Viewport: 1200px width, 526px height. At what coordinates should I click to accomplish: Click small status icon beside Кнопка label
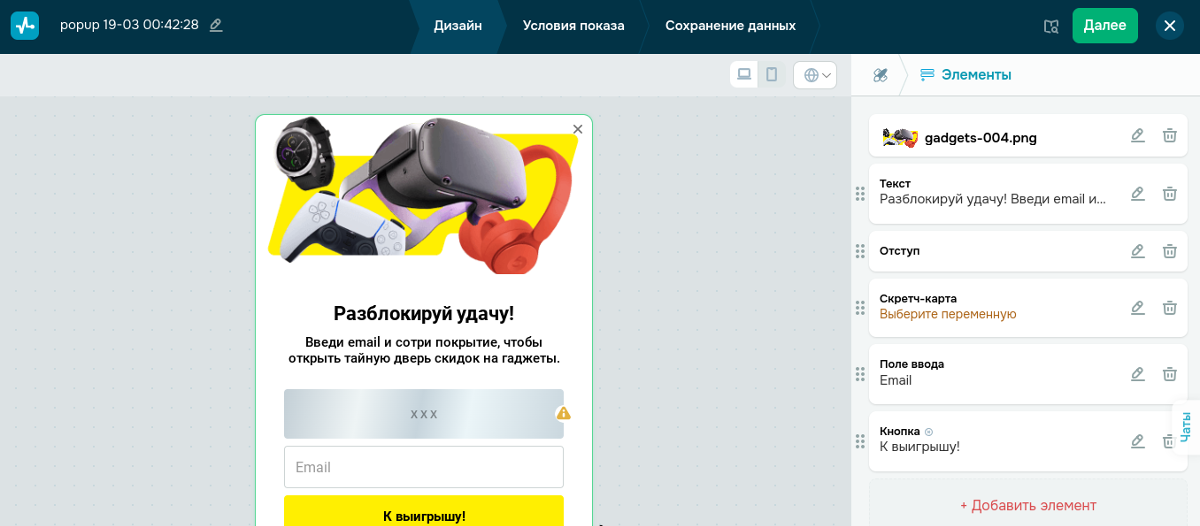[929, 431]
